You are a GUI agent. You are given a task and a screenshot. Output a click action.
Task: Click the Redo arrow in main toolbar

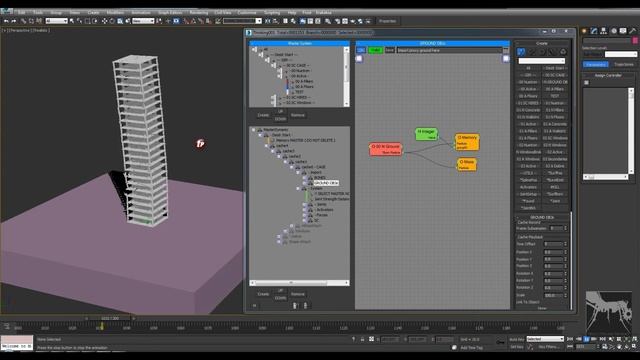[14, 21]
